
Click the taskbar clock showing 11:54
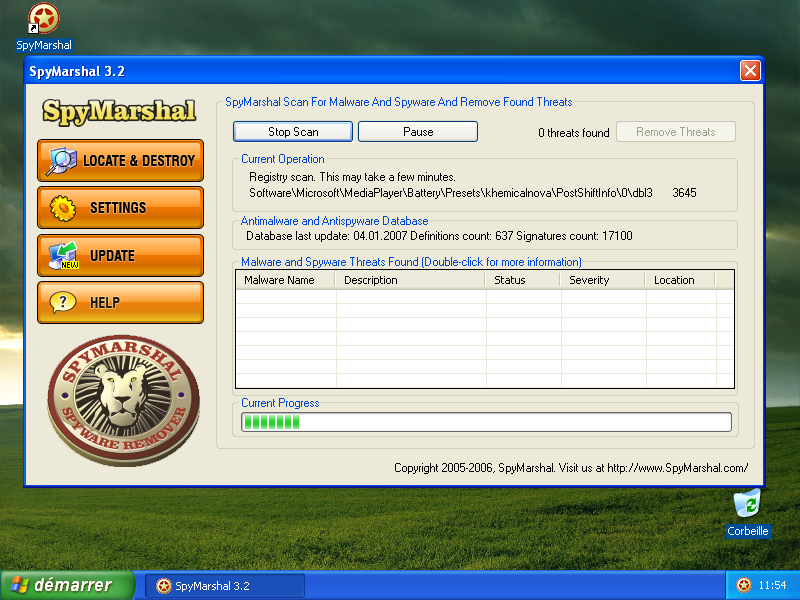click(772, 585)
